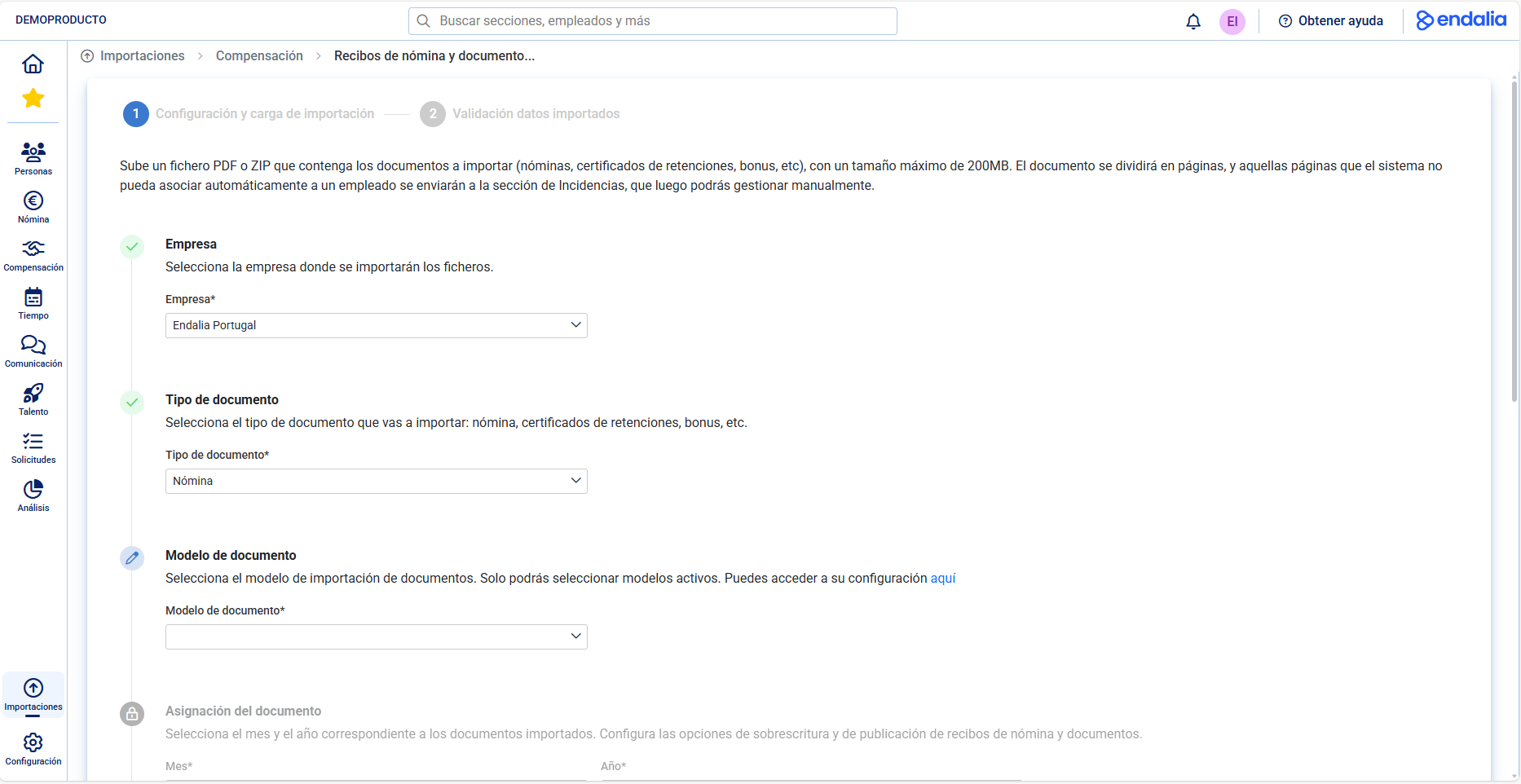This screenshot has height=784, width=1521.
Task: Click the pencil icon beside Modelo de documento
Action: [x=132, y=558]
